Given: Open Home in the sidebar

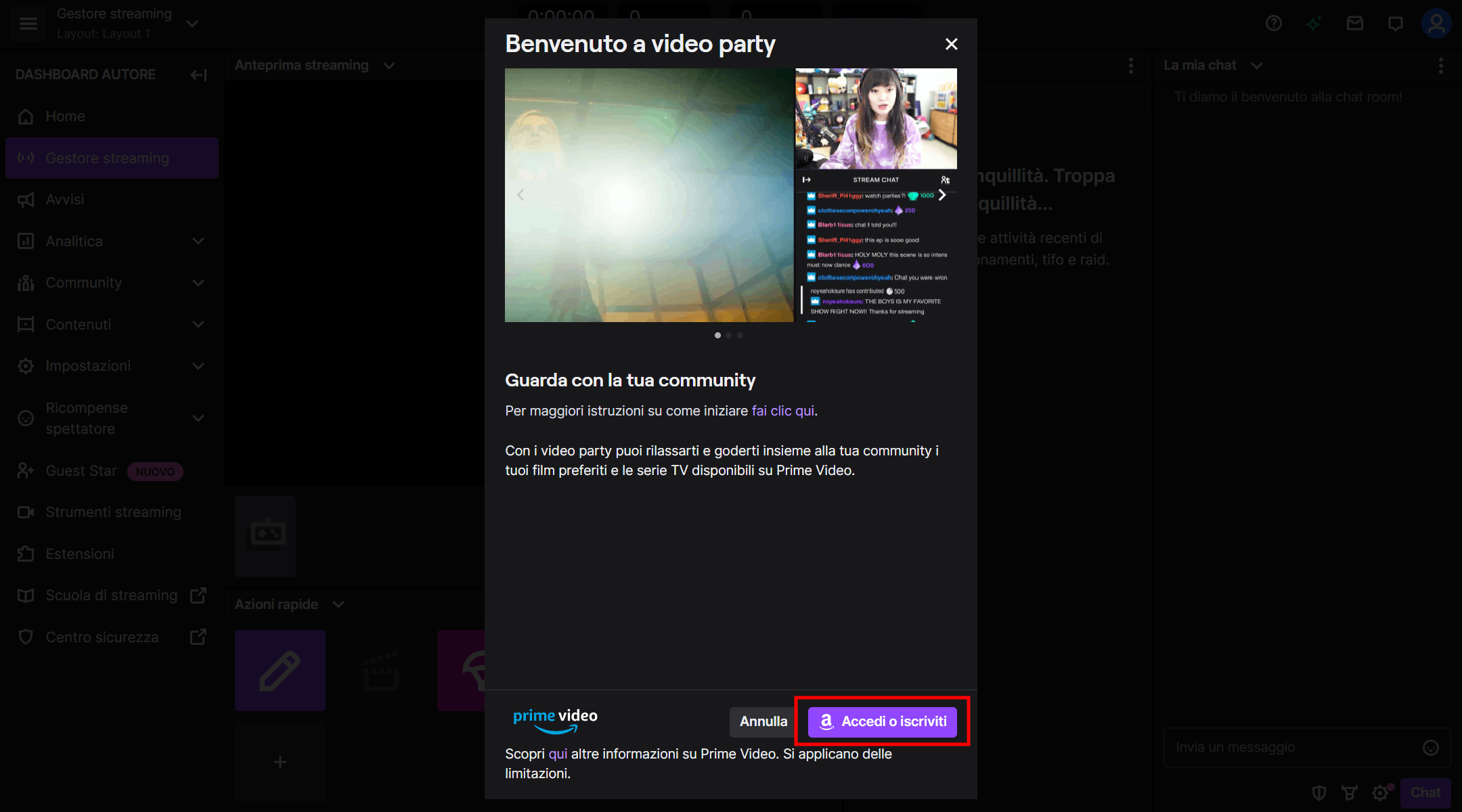Looking at the screenshot, I should pyautogui.click(x=65, y=116).
